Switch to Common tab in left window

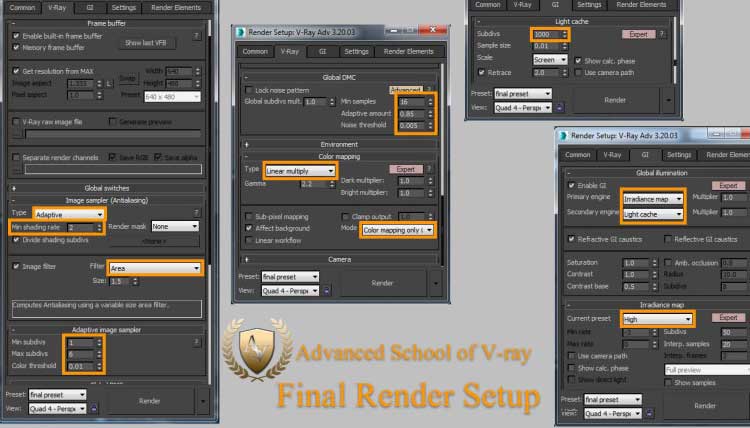coord(22,8)
